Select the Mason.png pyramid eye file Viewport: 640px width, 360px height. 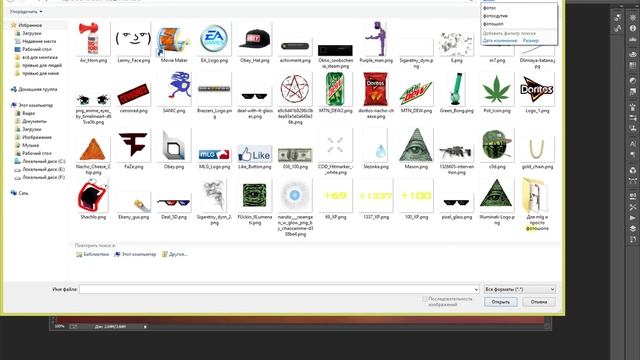click(x=416, y=145)
